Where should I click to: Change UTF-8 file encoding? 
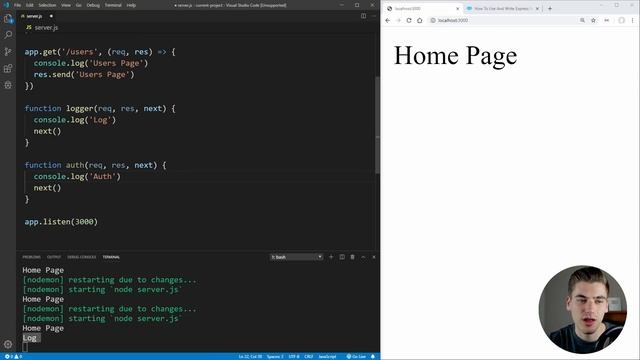click(x=293, y=356)
